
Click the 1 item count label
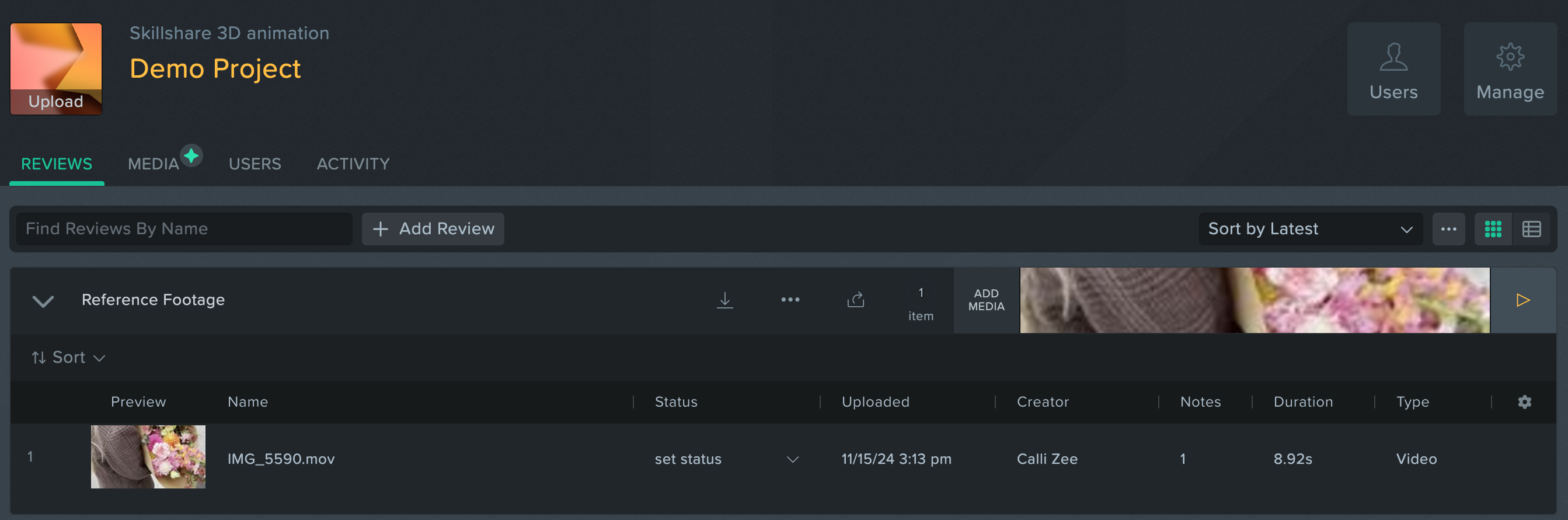pyautogui.click(x=921, y=304)
